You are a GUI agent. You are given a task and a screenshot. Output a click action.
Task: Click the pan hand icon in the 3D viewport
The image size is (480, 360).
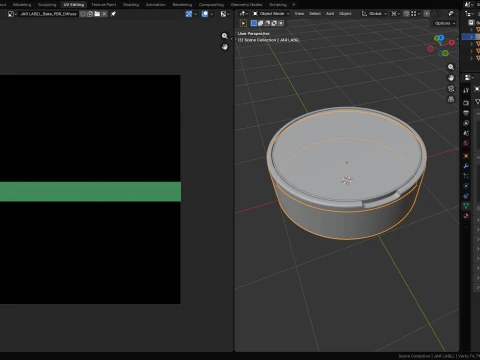point(451,78)
